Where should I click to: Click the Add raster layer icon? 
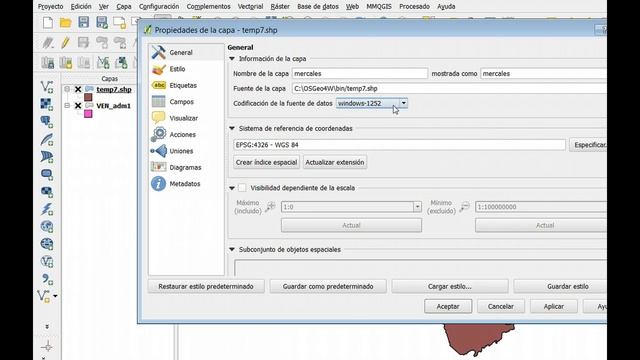pyautogui.click(x=47, y=104)
